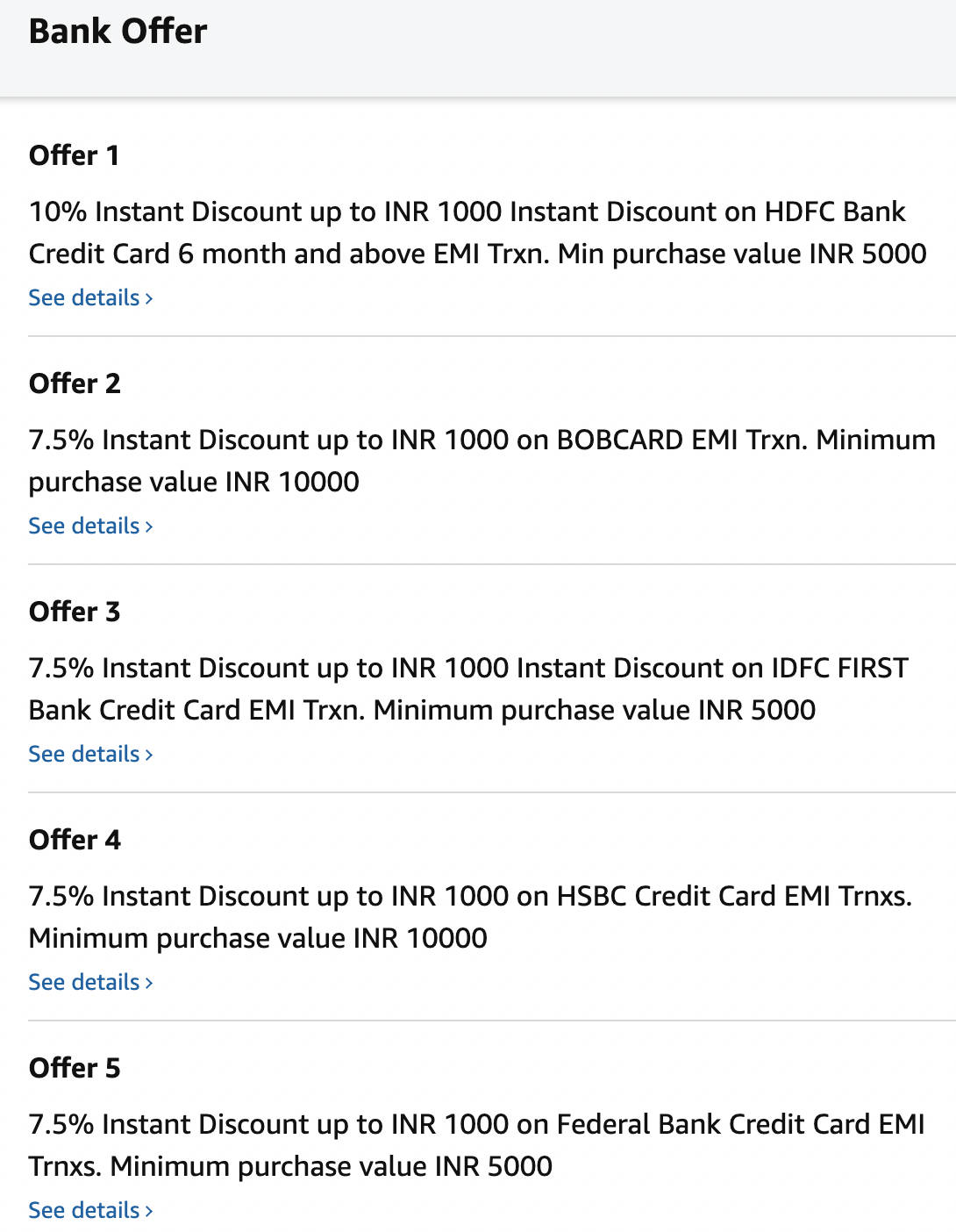
Task: Click the chevron arrow under IDFC FIRST offer
Action: pyautogui.click(x=149, y=756)
